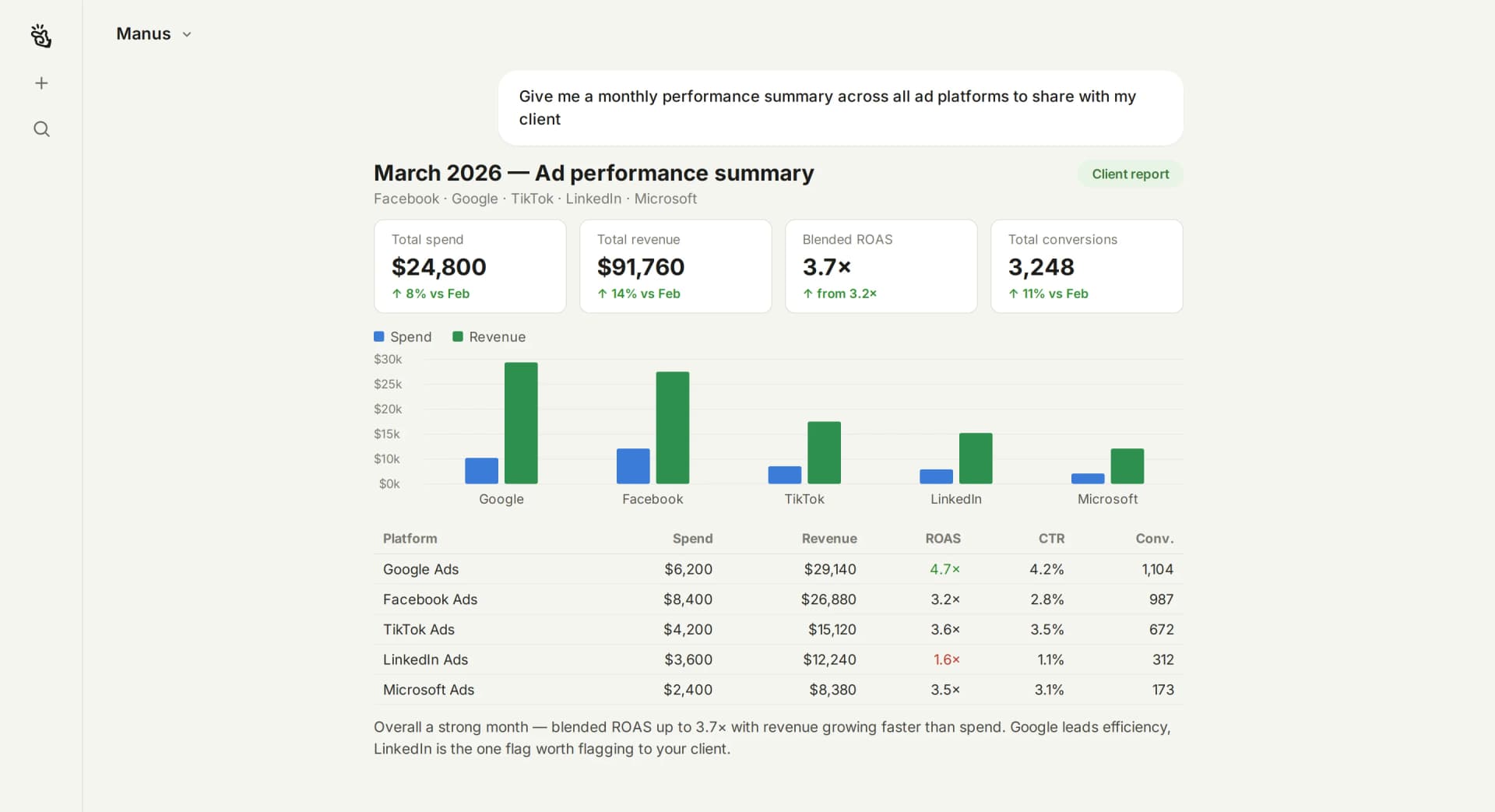Click LinkedIn Ads CTR value 1.1%
This screenshot has width=1495, height=812.
[x=1050, y=659]
